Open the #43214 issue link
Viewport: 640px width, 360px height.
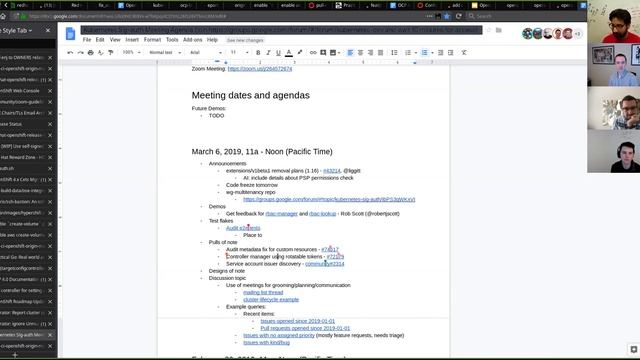(331, 171)
